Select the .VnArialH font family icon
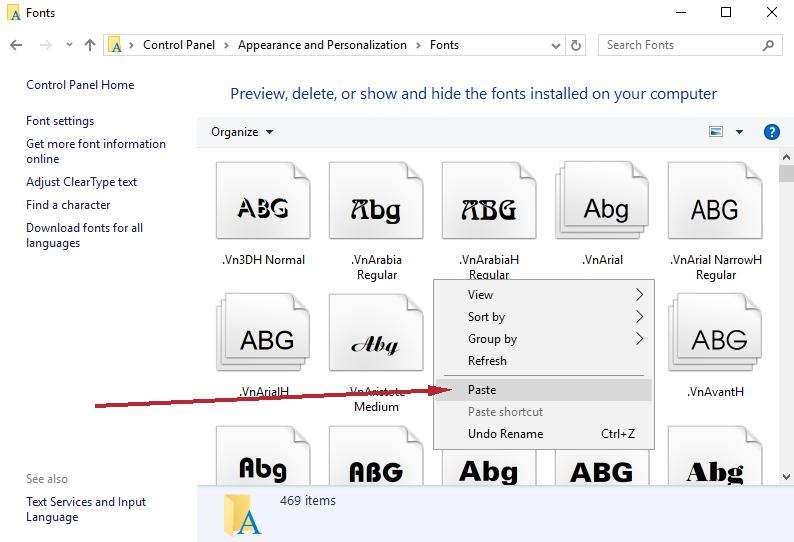 [263, 332]
